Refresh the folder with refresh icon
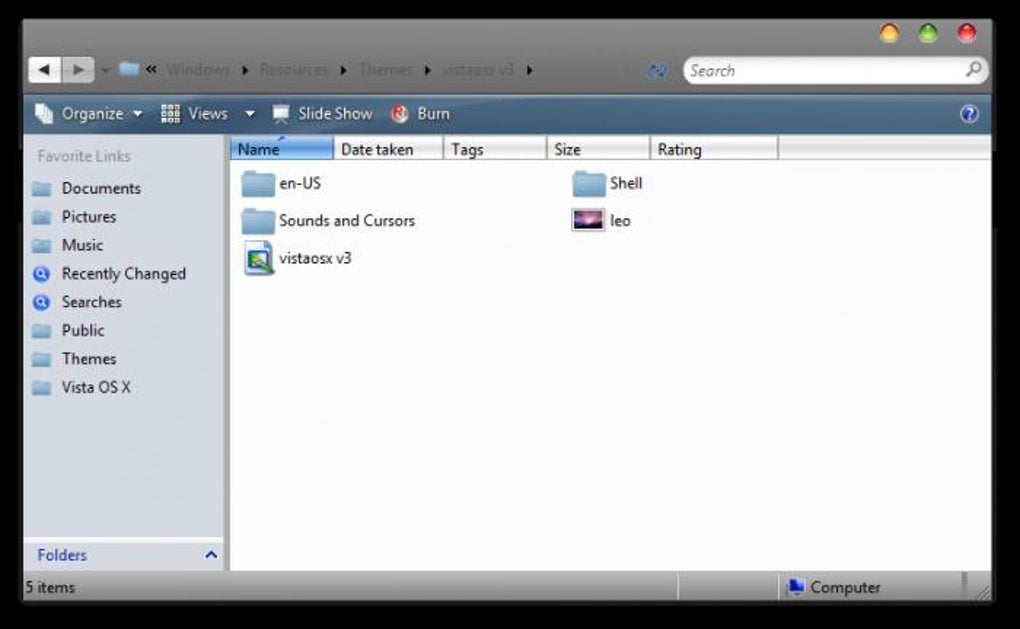This screenshot has height=629, width=1020. [x=657, y=70]
